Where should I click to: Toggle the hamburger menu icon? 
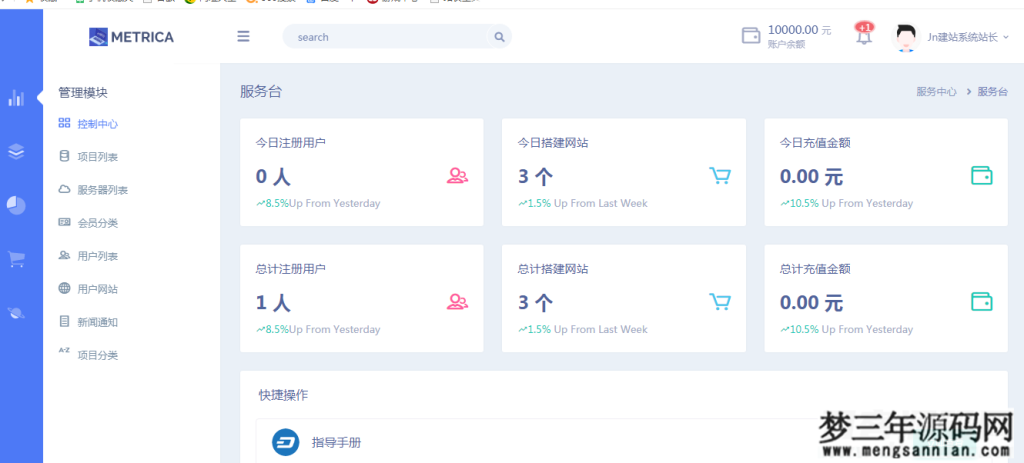pos(243,37)
